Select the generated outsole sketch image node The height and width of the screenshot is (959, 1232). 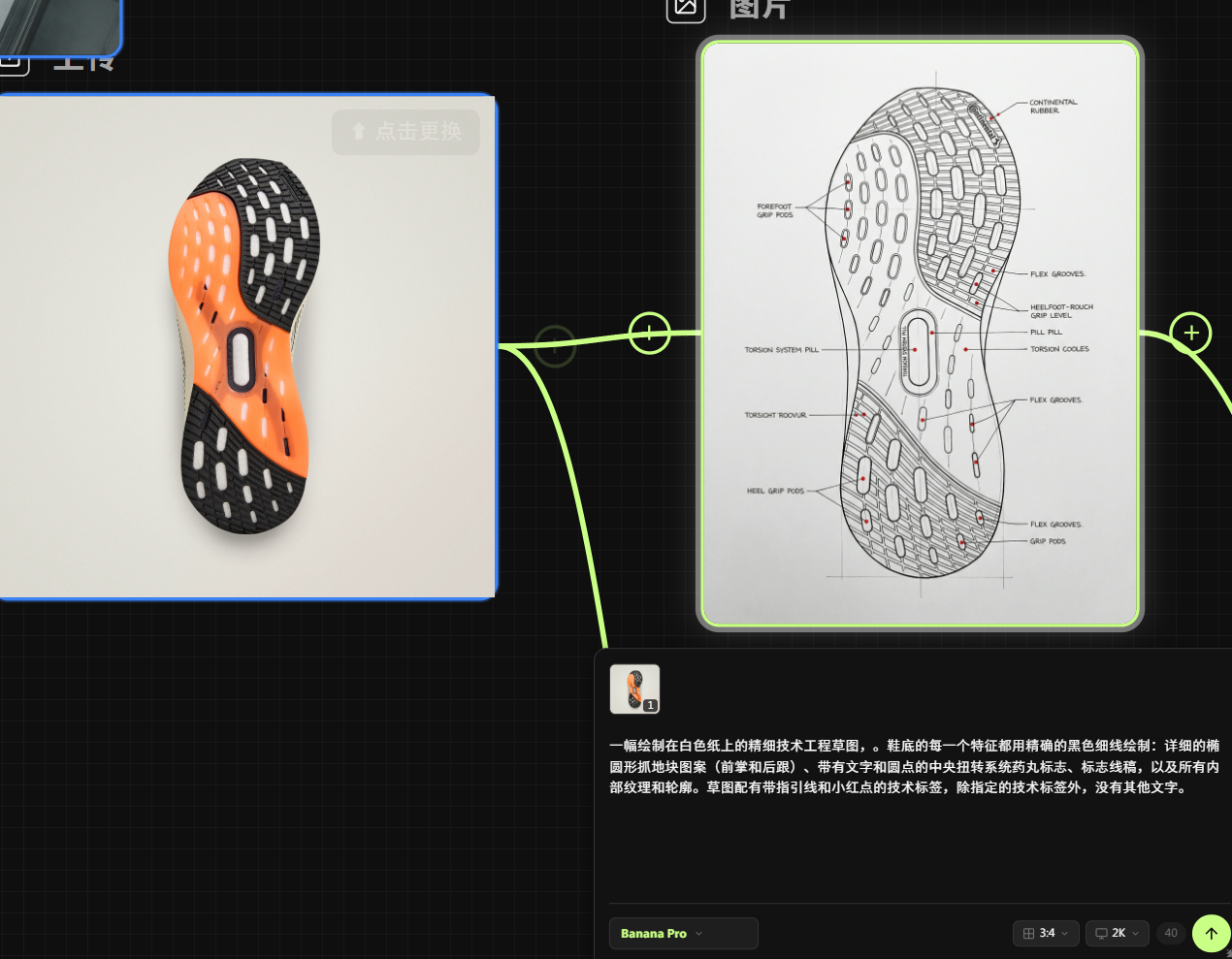click(920, 334)
